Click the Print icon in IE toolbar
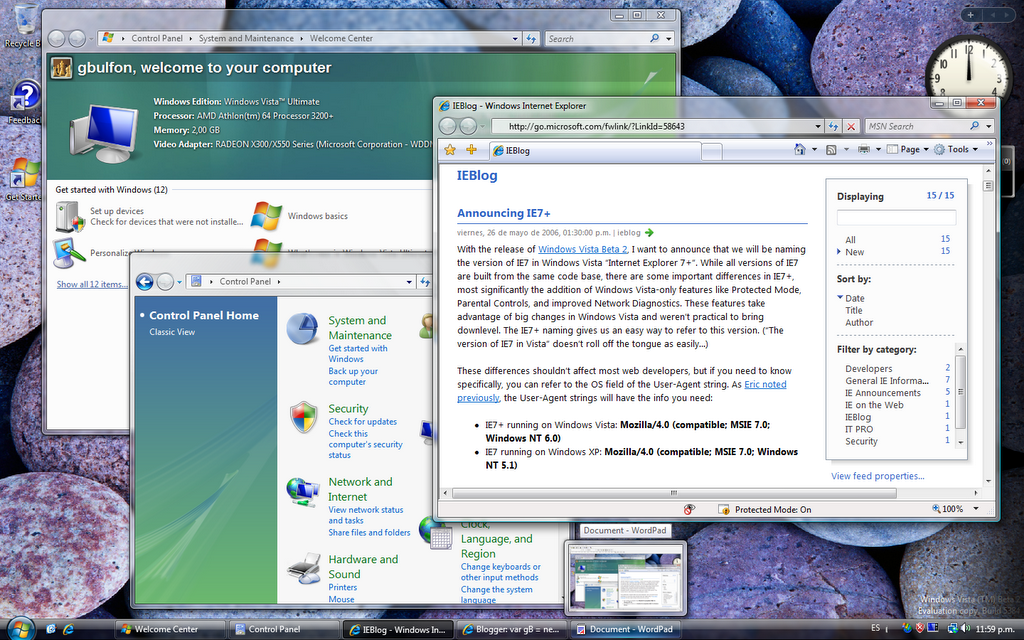The image size is (1024, 640). pos(863,150)
